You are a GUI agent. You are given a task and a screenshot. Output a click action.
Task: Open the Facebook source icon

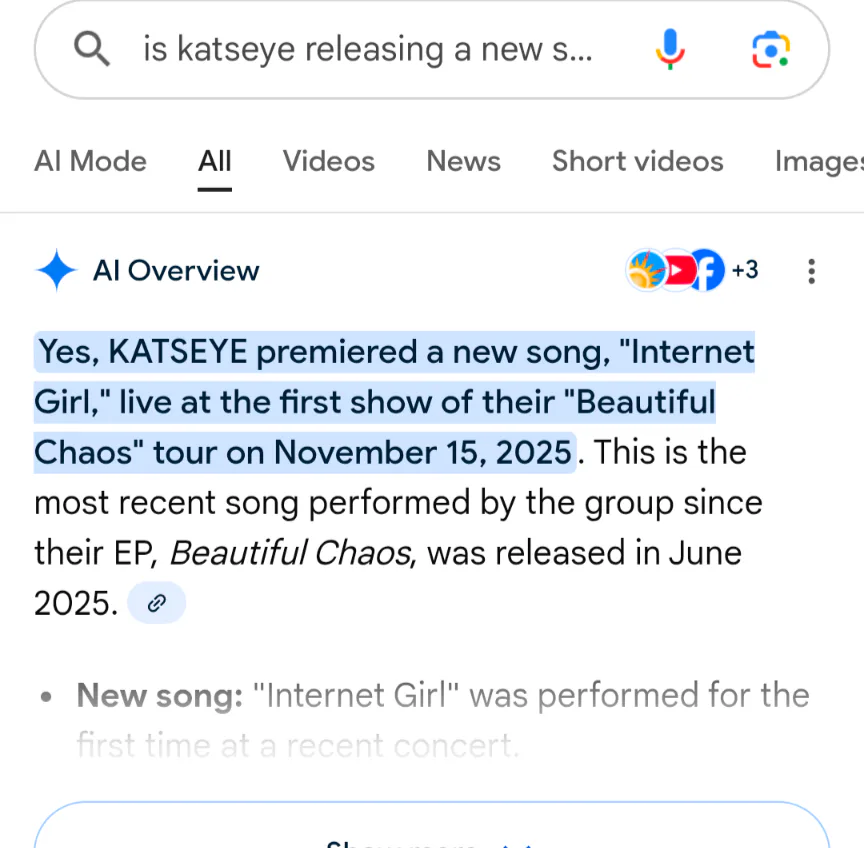coord(708,271)
